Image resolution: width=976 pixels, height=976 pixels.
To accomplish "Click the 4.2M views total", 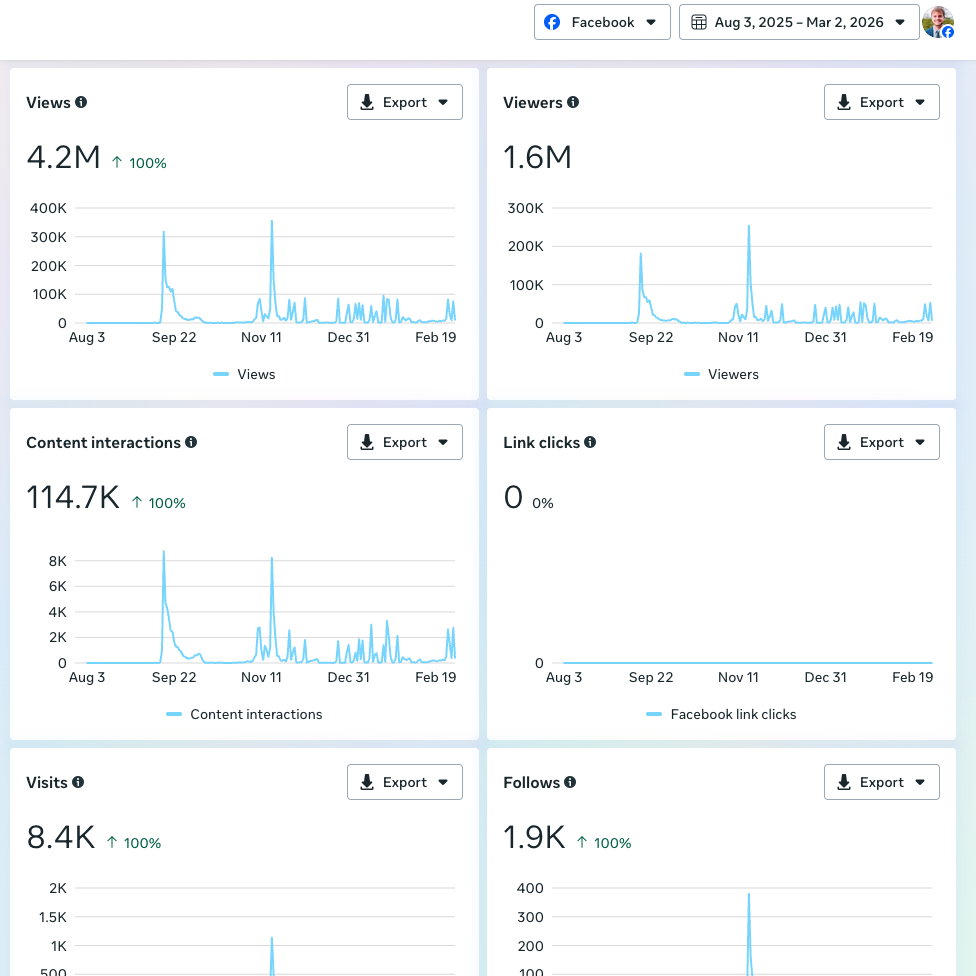I will pos(63,157).
